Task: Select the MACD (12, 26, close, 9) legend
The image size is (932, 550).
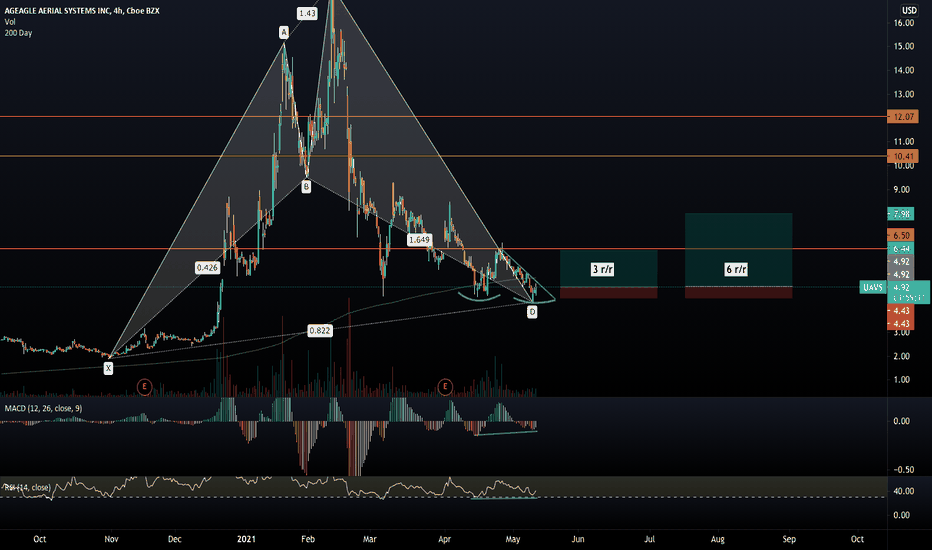Action: point(43,408)
